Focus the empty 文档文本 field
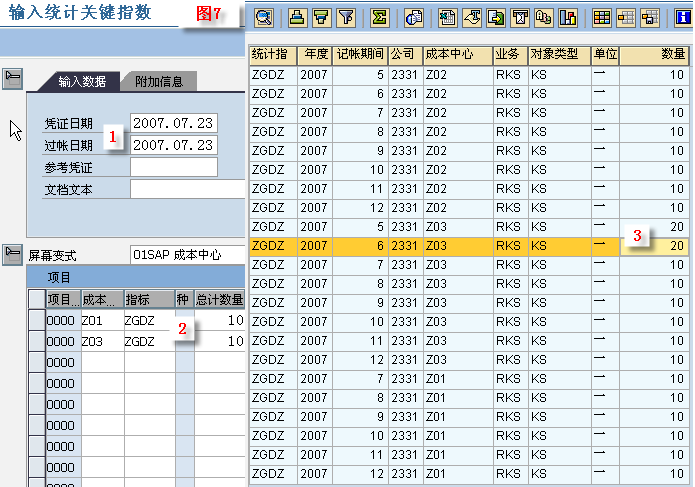This screenshot has height=487, width=695. pyautogui.click(x=187, y=190)
